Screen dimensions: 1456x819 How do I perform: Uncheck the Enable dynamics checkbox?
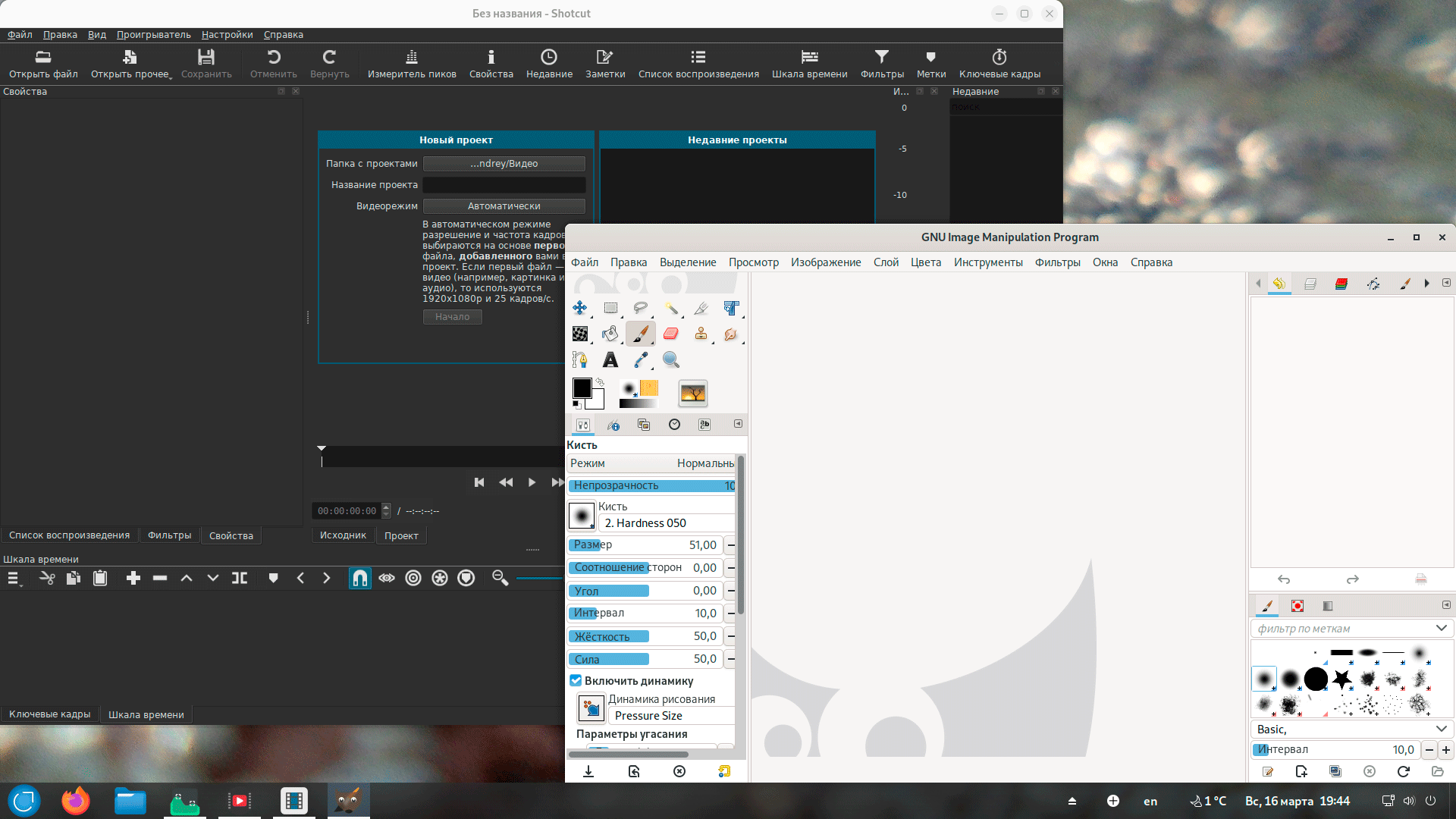[x=576, y=681]
